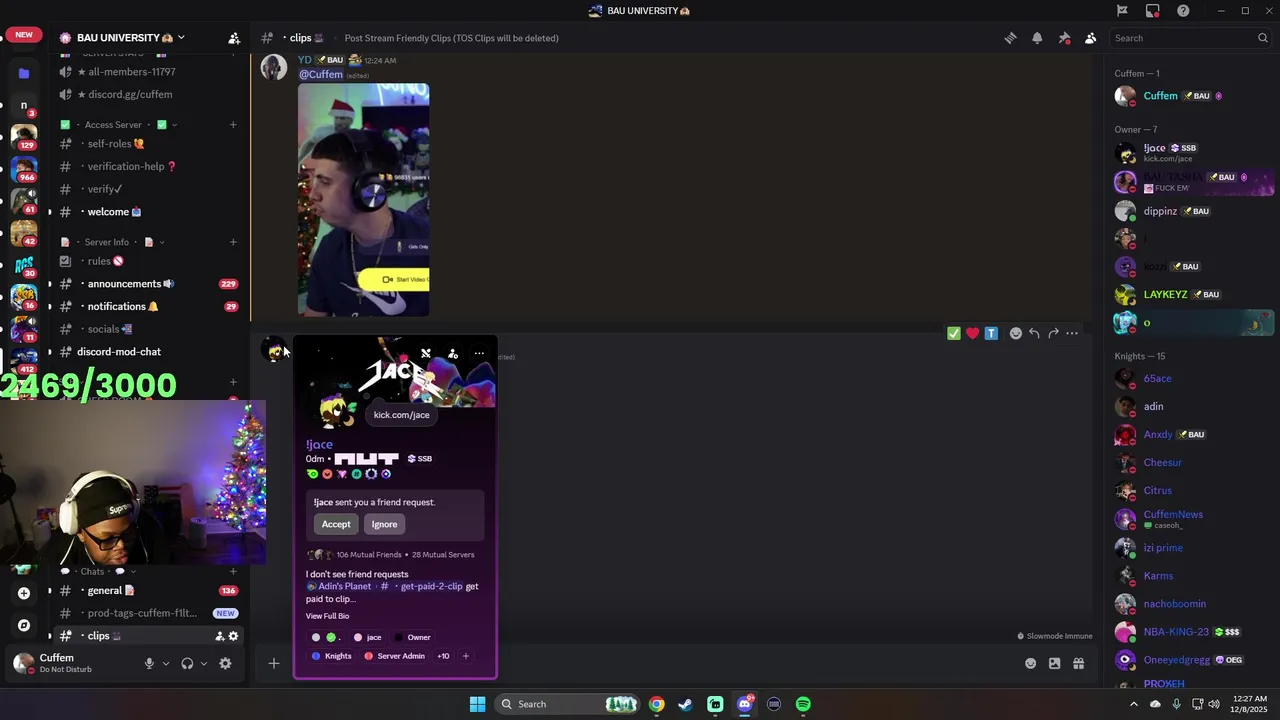The width and height of the screenshot is (1280, 720).
Task: Open the add reaction emoji picker
Action: (1016, 333)
